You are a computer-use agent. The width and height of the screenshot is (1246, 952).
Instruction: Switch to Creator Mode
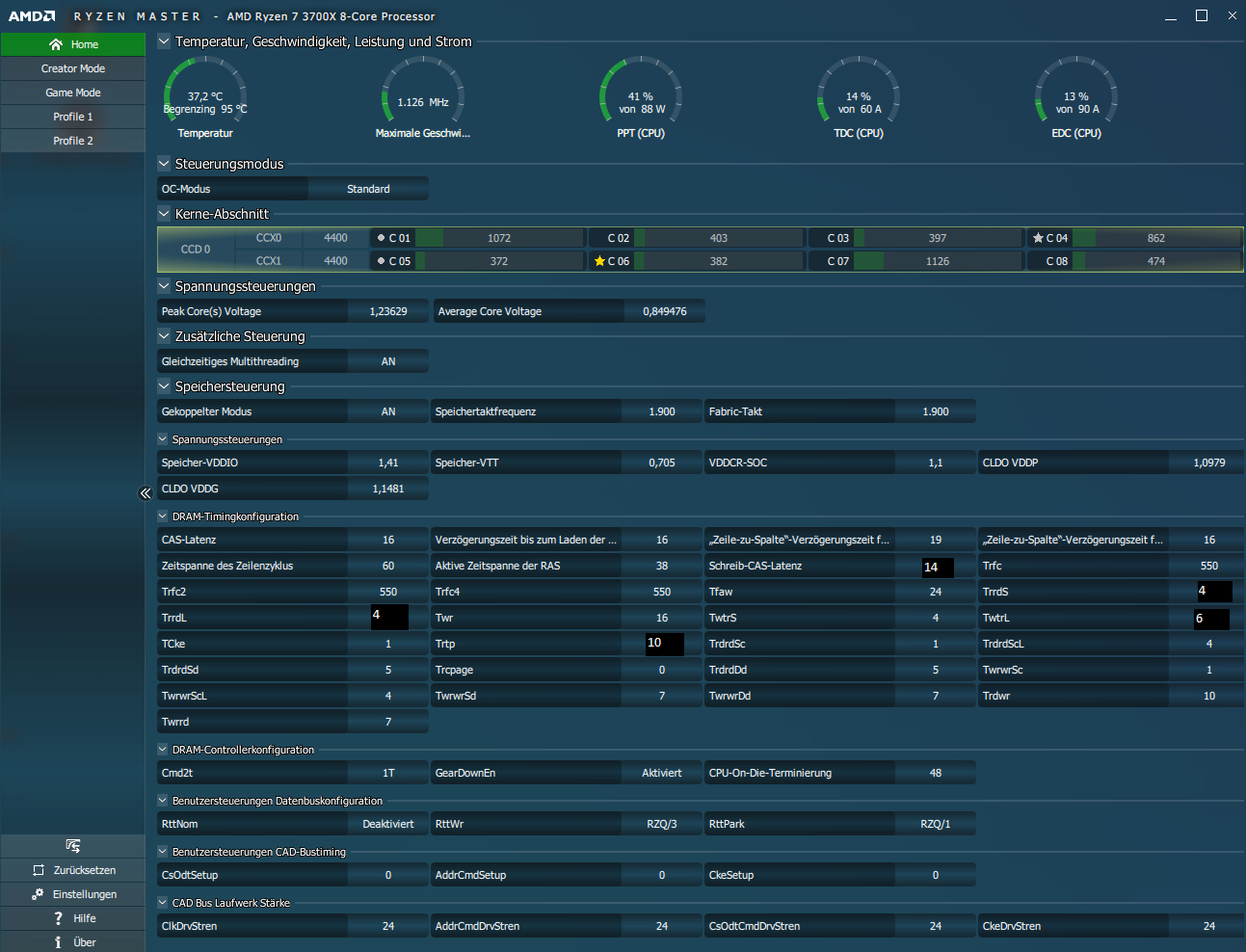click(73, 68)
